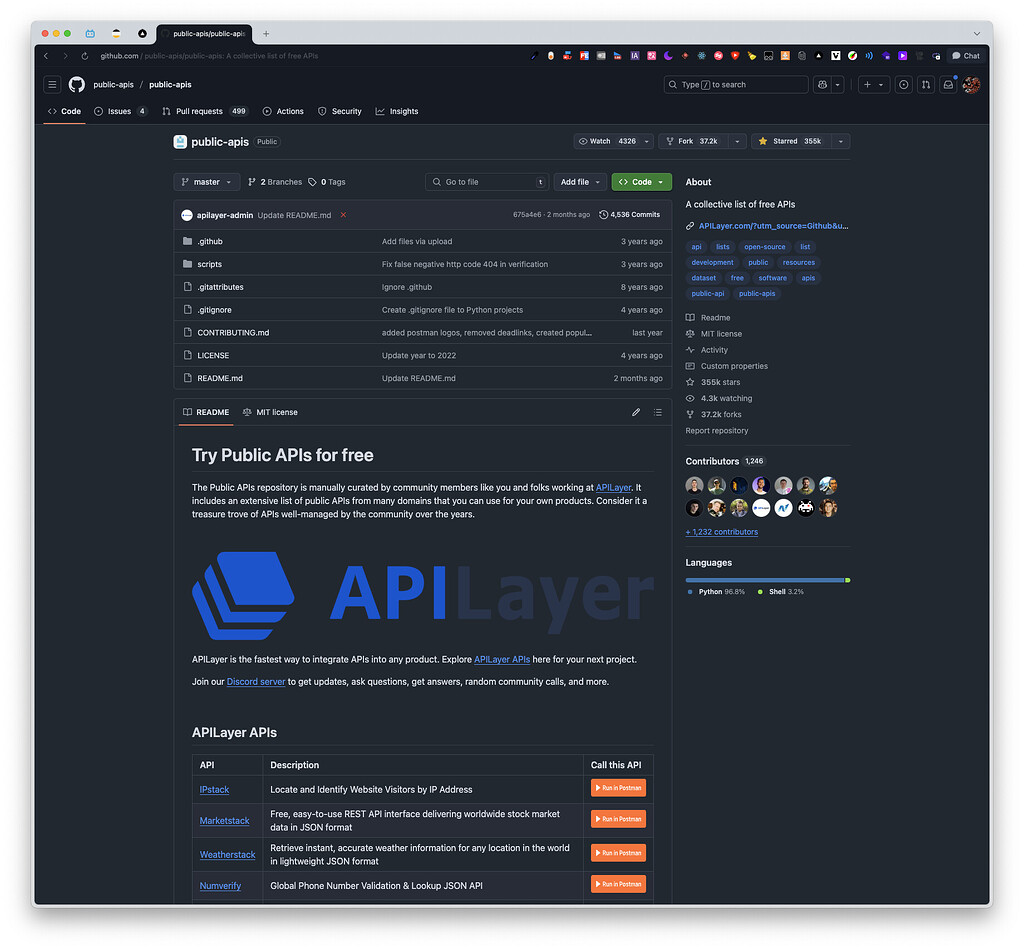Open the + 1,232 contributors link

coord(722,532)
